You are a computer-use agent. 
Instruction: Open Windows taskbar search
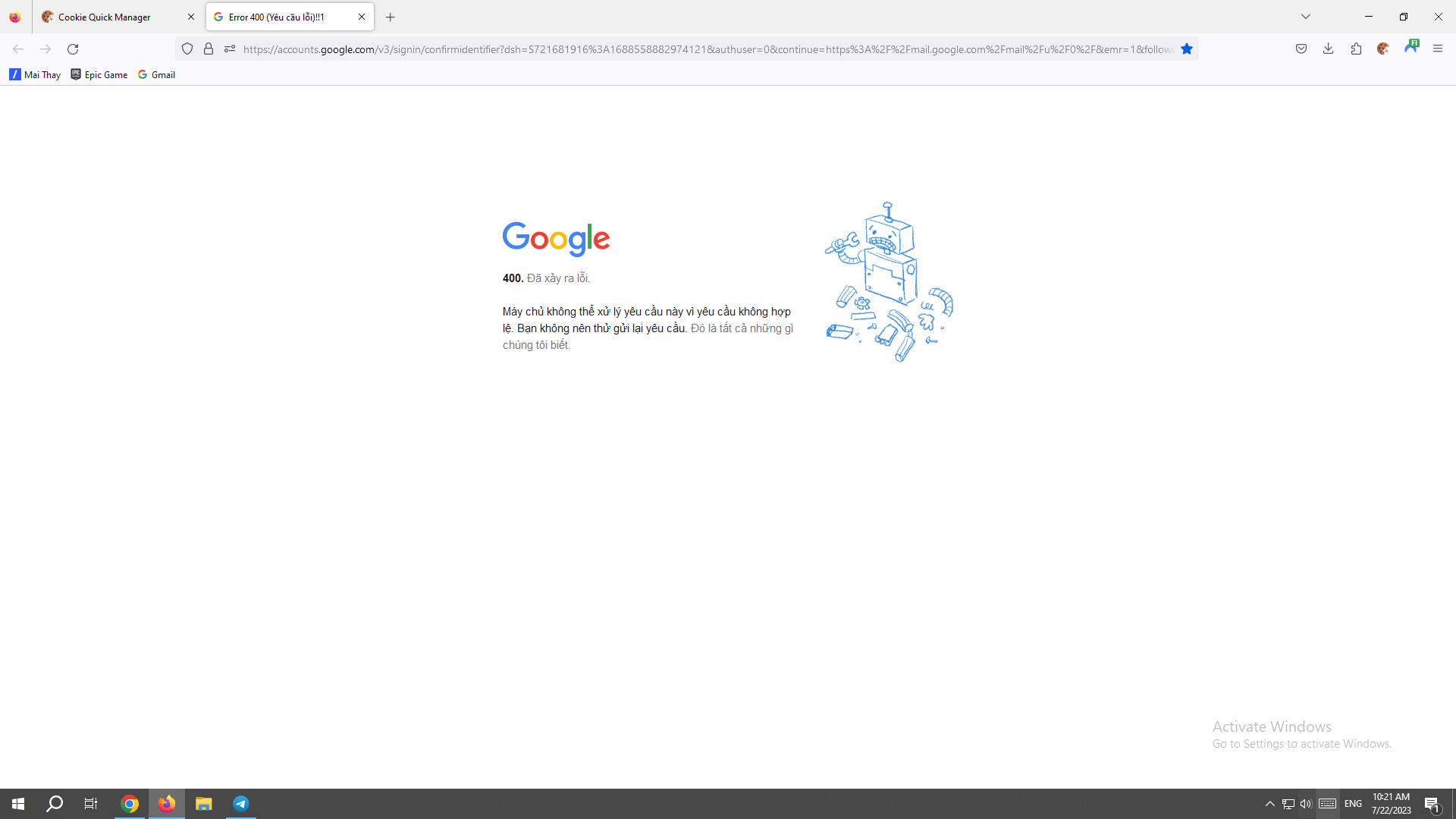[55, 804]
